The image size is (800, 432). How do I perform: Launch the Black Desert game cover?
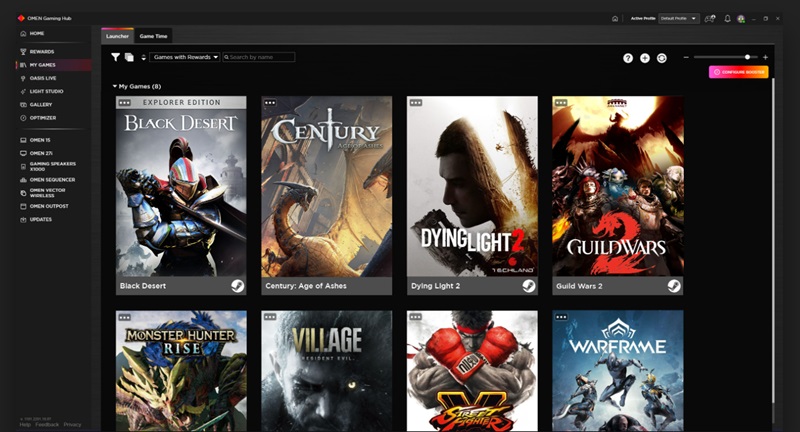(x=181, y=187)
